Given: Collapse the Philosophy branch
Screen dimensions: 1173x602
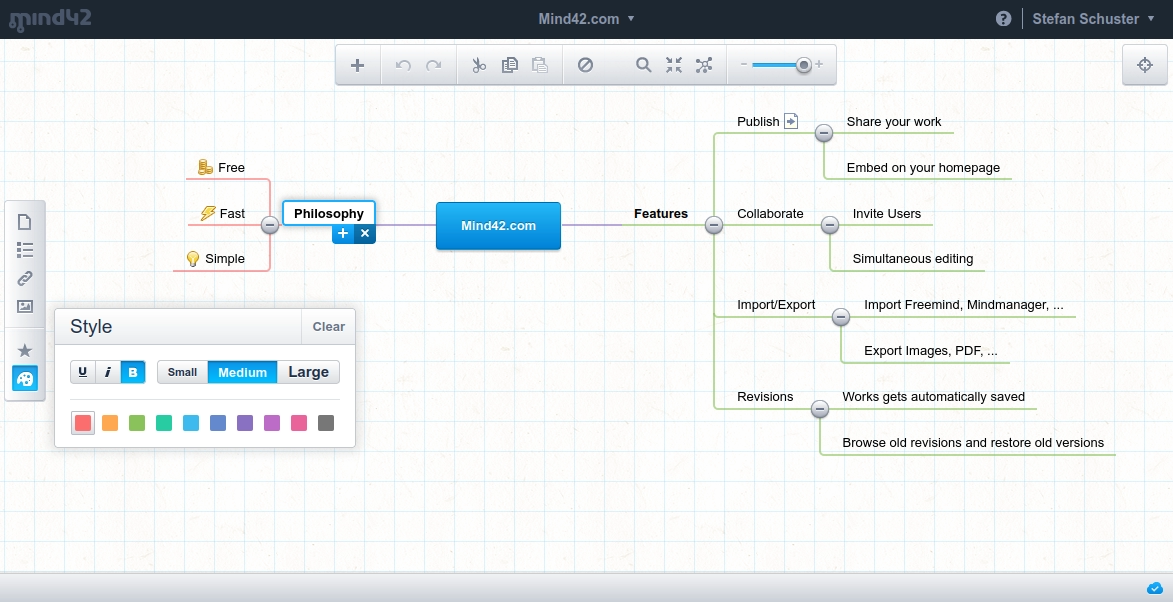Looking at the screenshot, I should 269,225.
